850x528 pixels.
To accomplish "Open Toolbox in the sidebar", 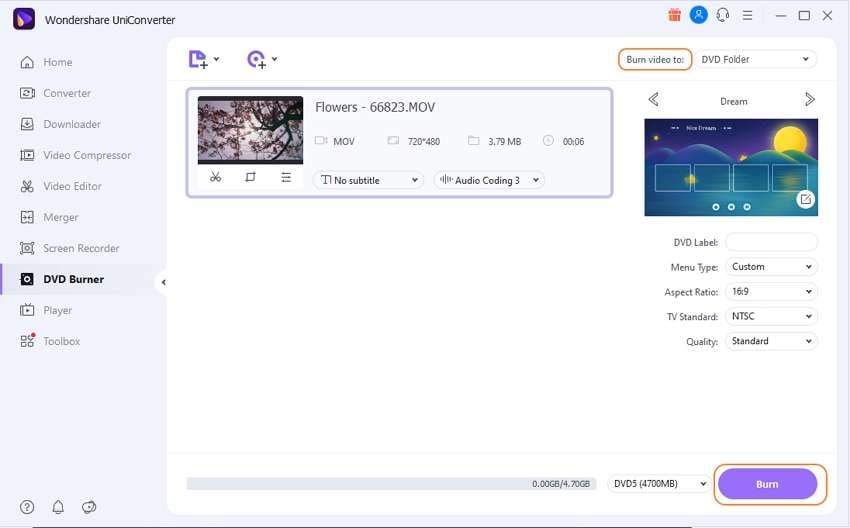I will point(50,341).
